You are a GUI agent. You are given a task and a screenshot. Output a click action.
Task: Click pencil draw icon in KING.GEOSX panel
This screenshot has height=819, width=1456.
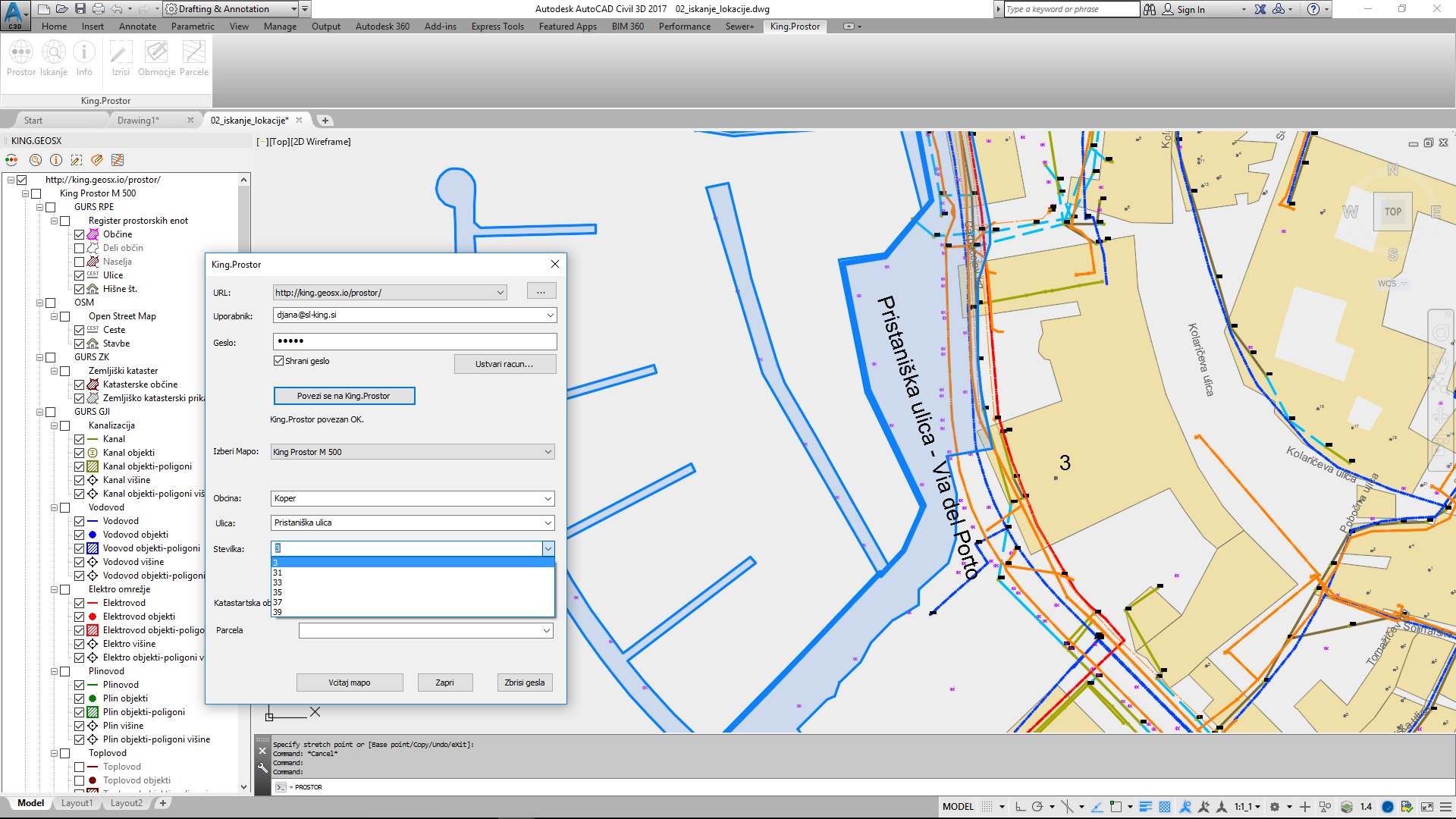click(77, 160)
